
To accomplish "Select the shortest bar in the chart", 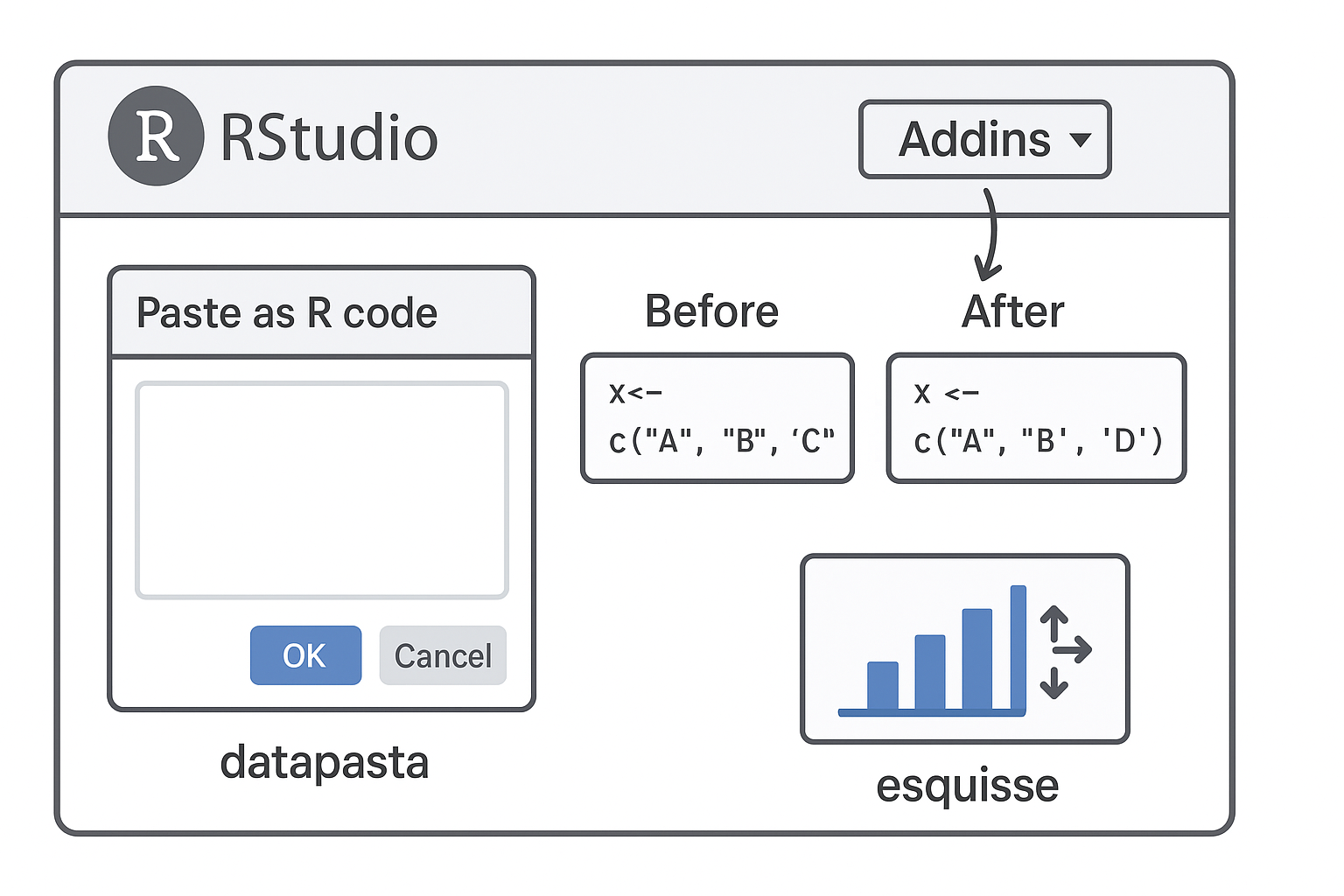I will coord(883,685).
